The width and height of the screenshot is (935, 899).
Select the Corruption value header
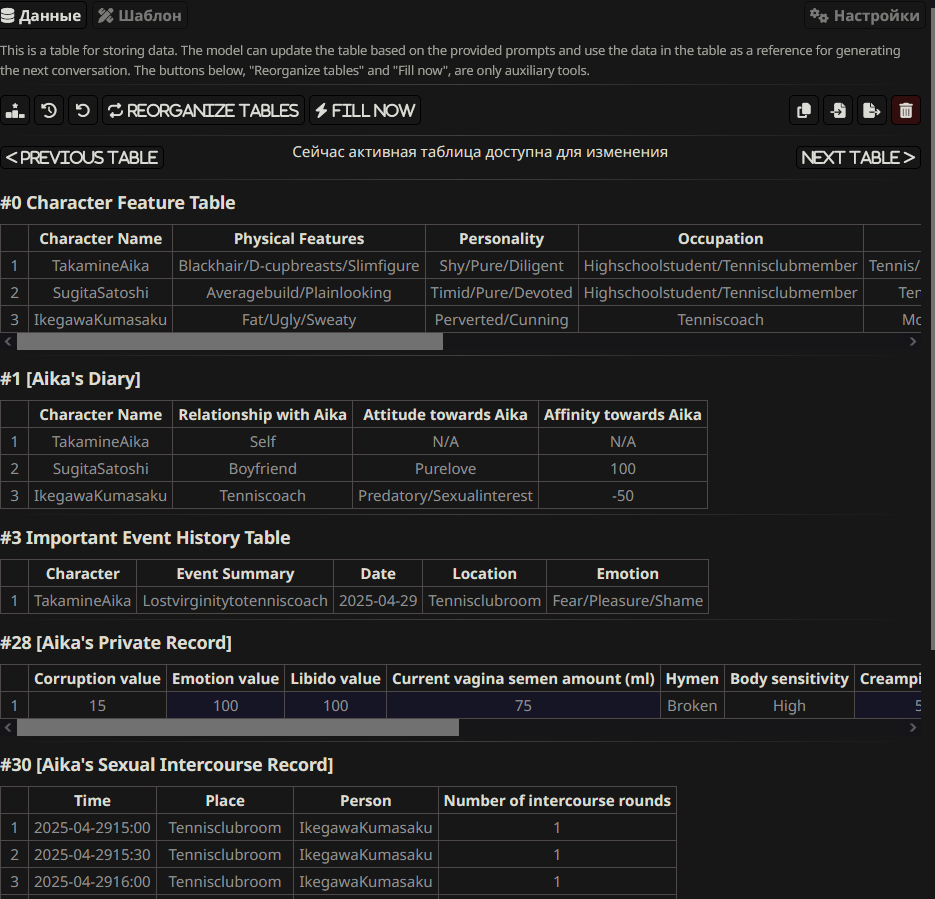(x=97, y=678)
